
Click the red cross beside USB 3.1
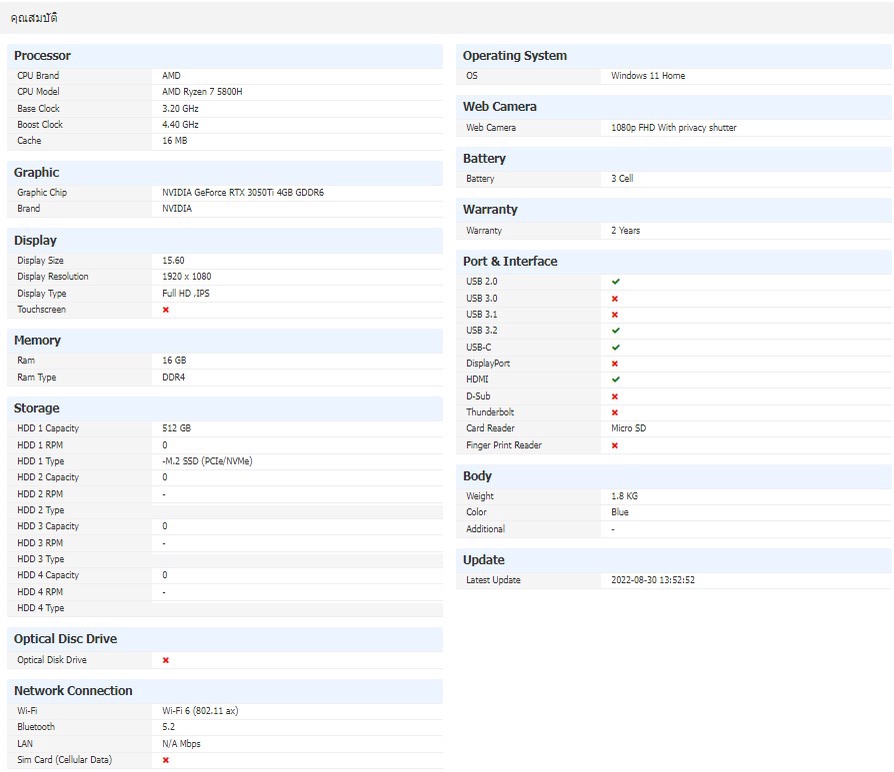pos(615,315)
